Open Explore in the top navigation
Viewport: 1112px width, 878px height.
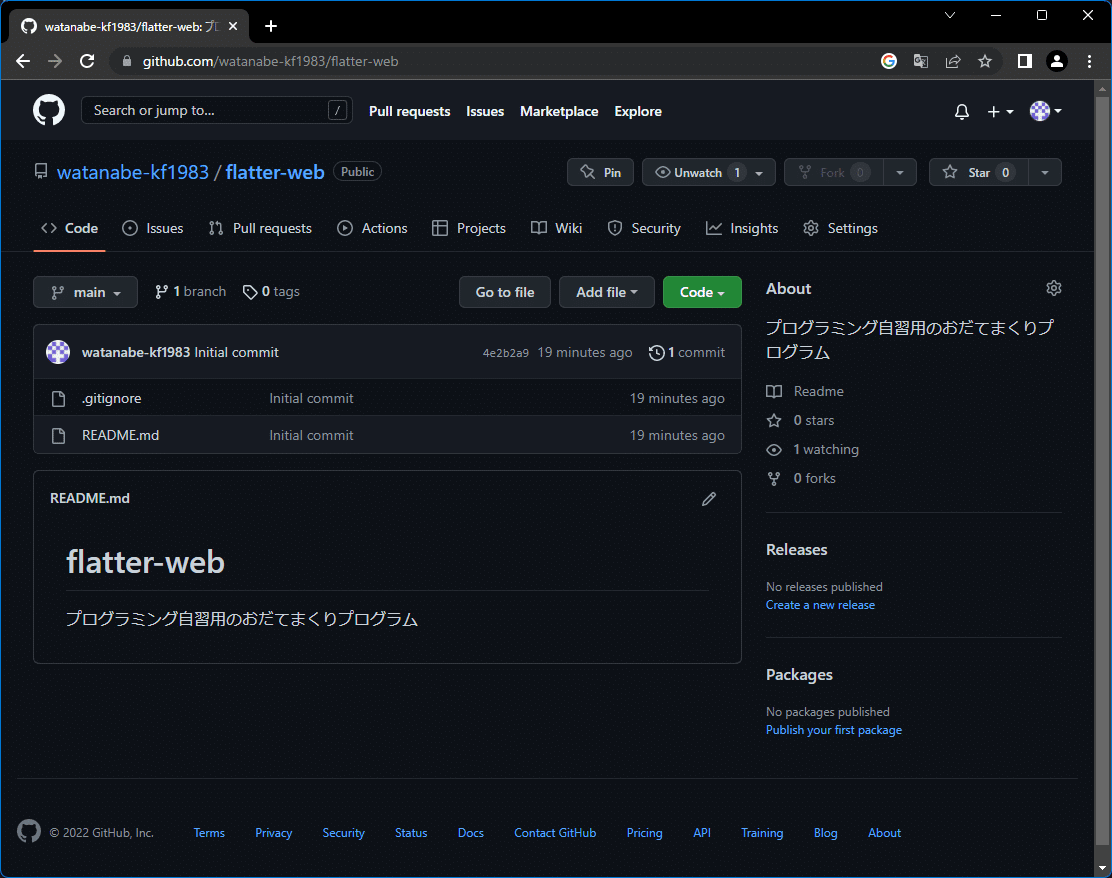click(x=638, y=111)
